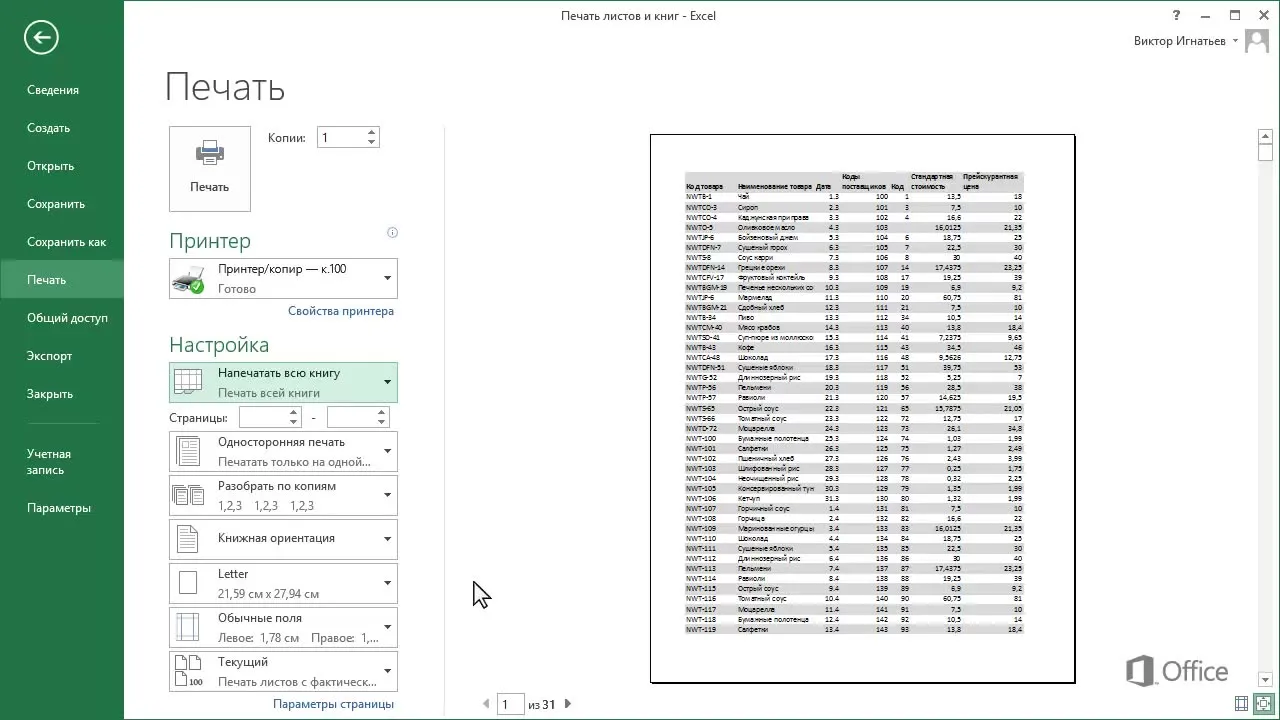Open Параметры страницы link

point(333,704)
